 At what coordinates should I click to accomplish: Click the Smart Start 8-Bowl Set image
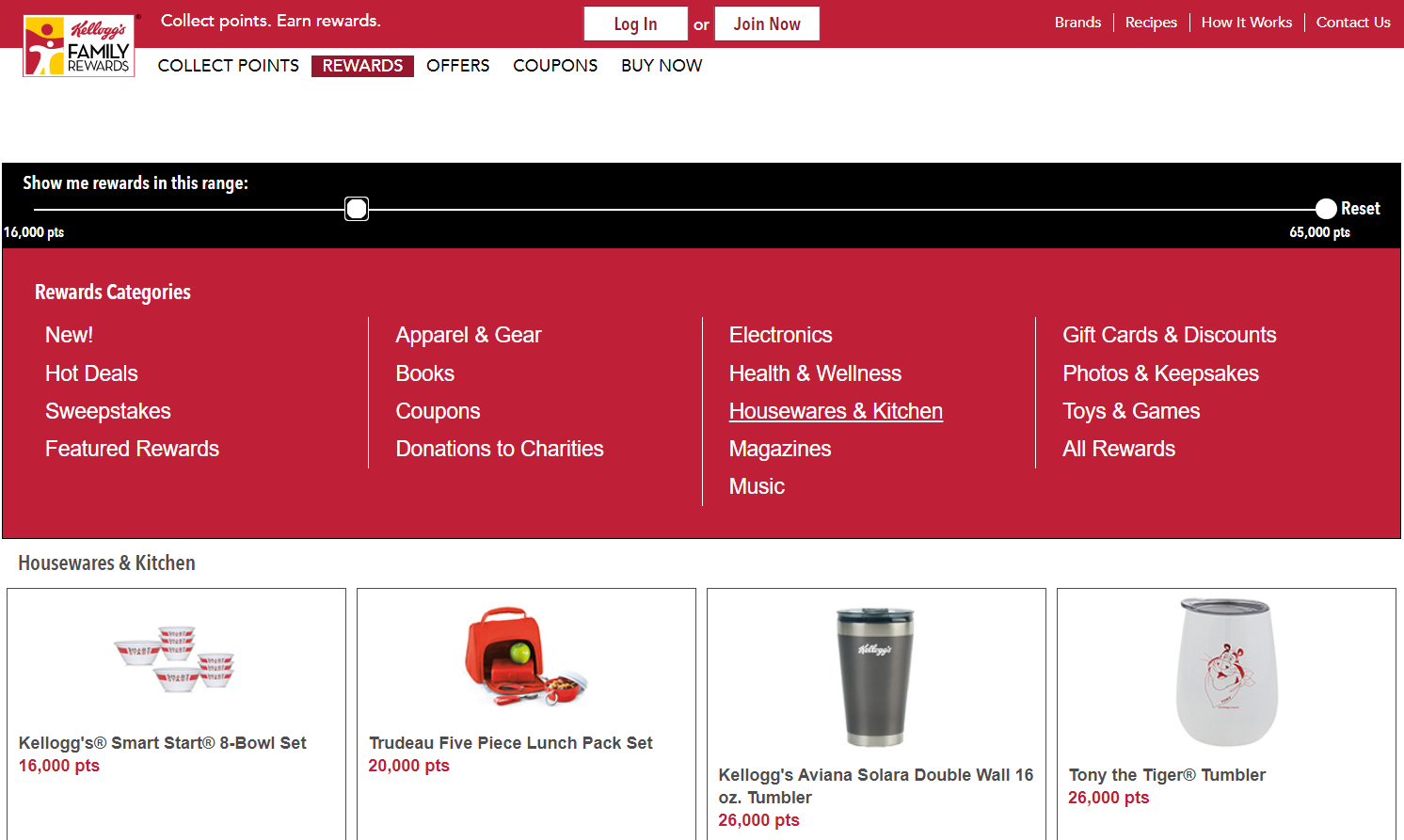[176, 659]
